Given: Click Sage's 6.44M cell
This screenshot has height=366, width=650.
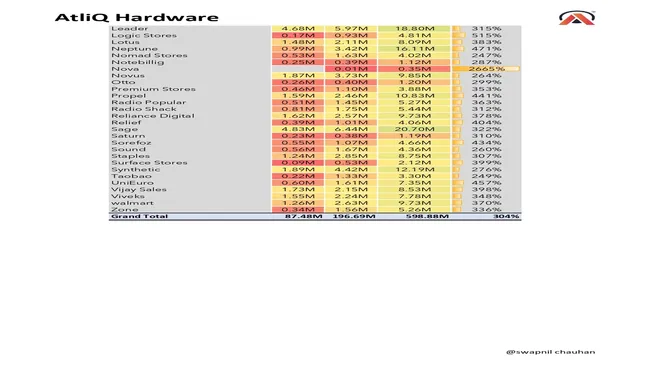Looking at the screenshot, I should (351, 129).
